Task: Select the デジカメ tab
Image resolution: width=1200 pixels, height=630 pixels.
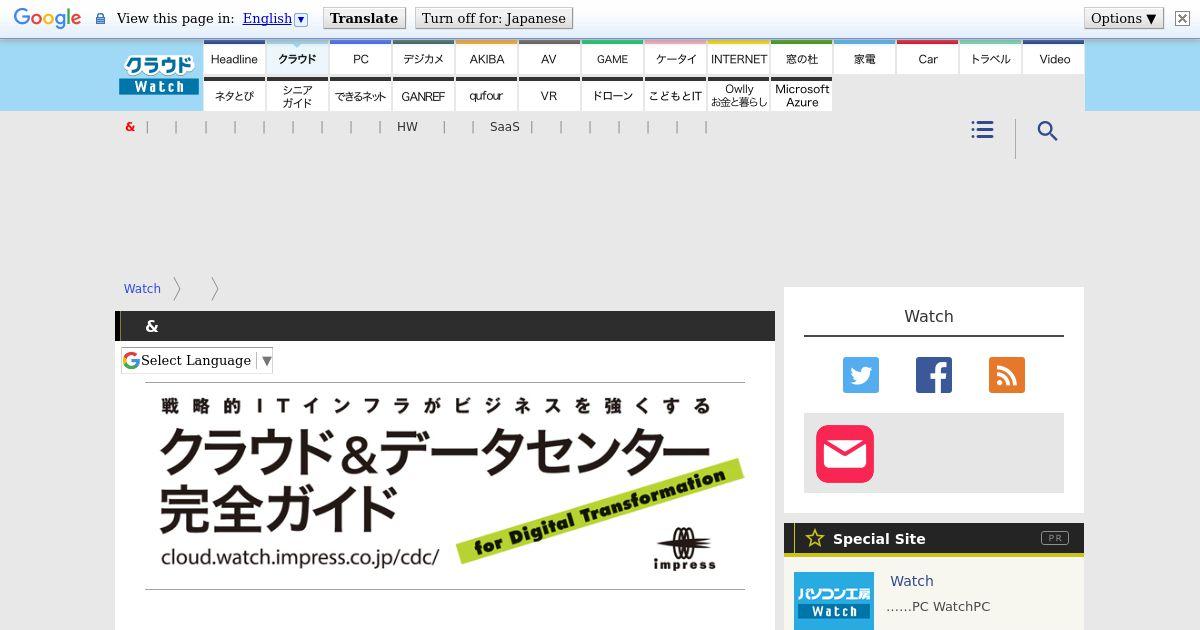Action: [x=423, y=58]
